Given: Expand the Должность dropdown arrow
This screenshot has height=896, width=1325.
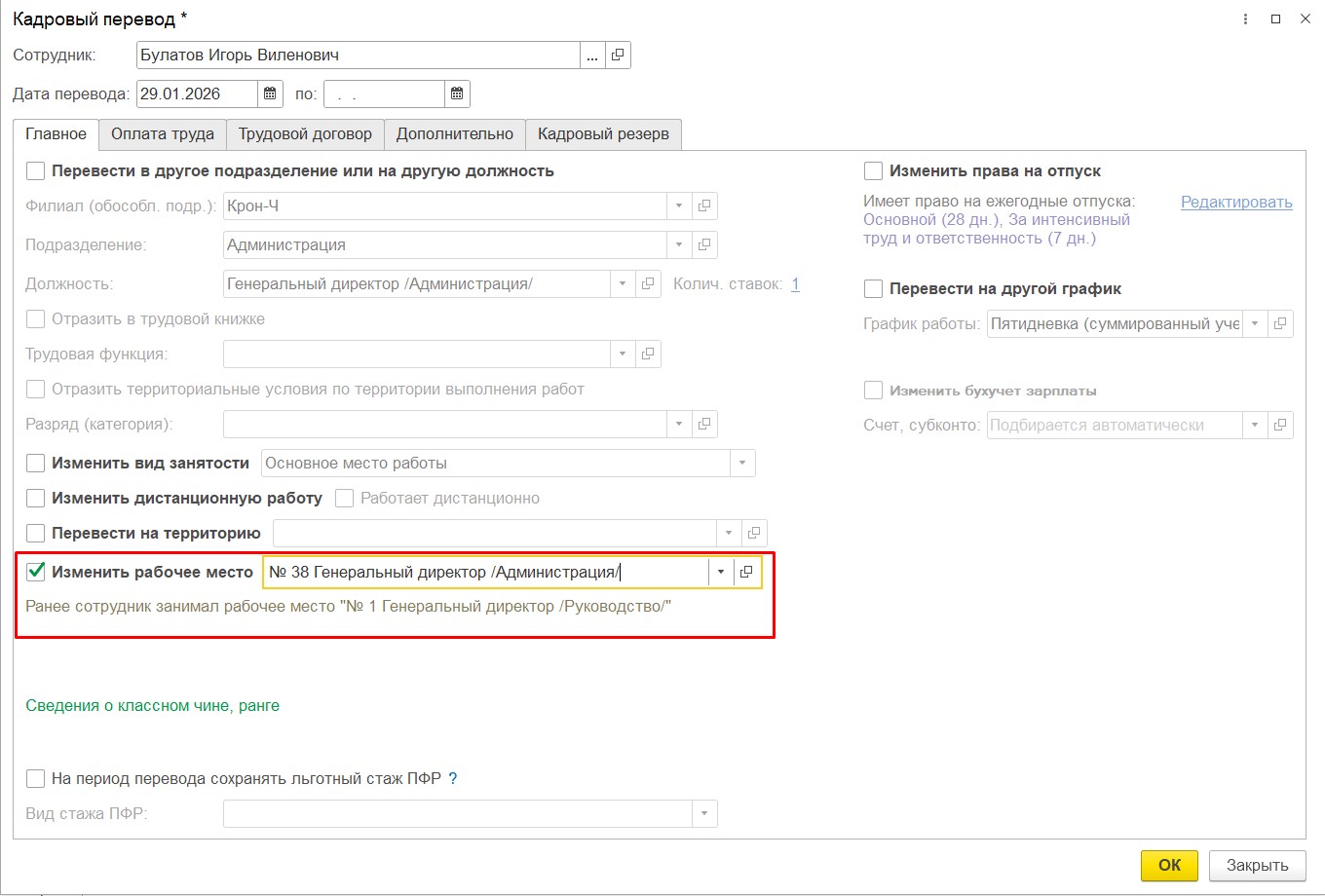Looking at the screenshot, I should coord(623,284).
